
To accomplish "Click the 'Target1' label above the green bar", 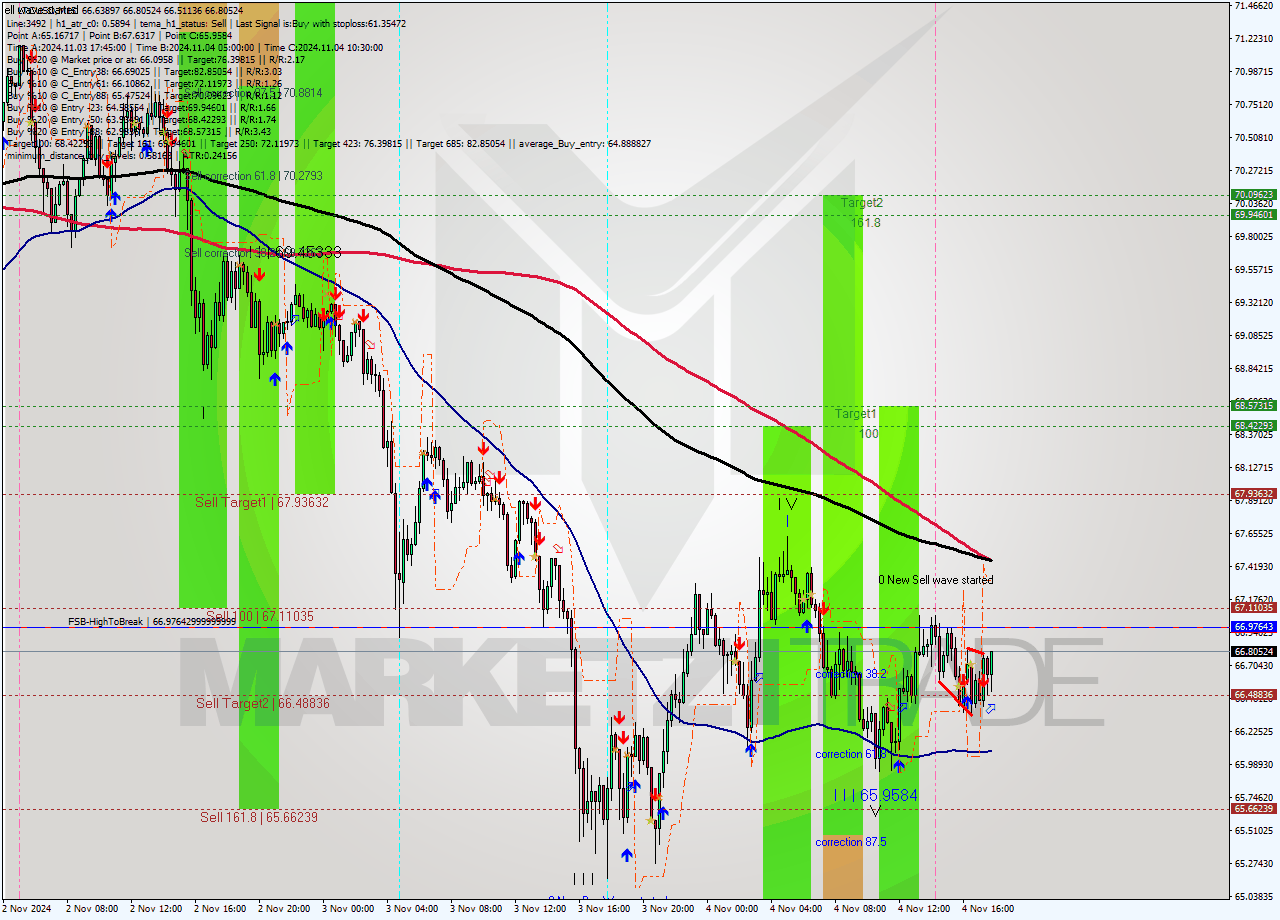I will (856, 413).
